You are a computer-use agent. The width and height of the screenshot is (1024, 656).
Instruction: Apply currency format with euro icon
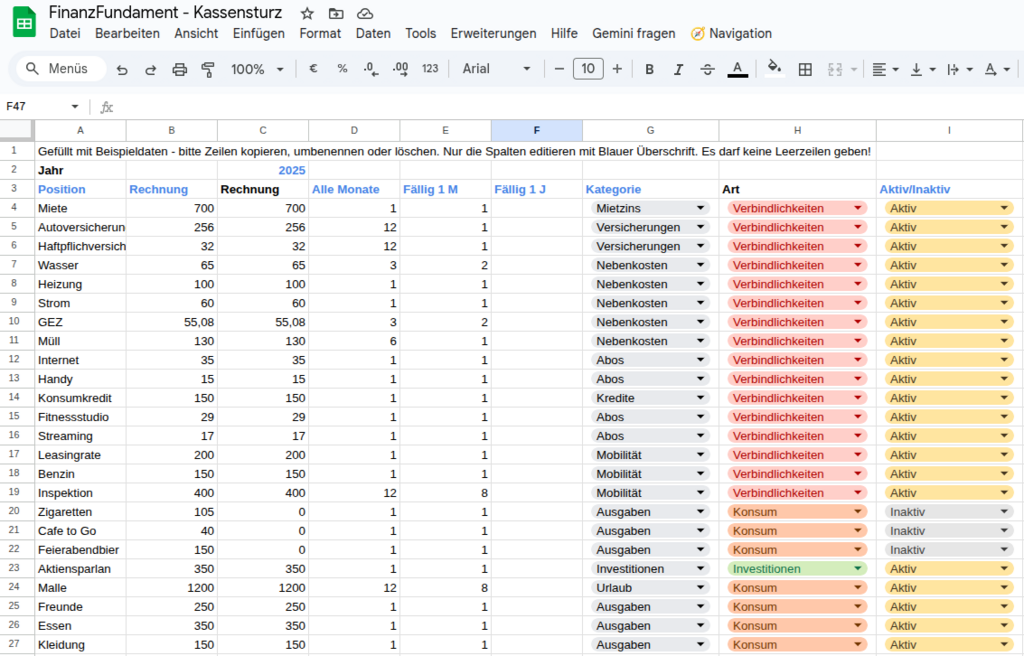pyautogui.click(x=313, y=70)
